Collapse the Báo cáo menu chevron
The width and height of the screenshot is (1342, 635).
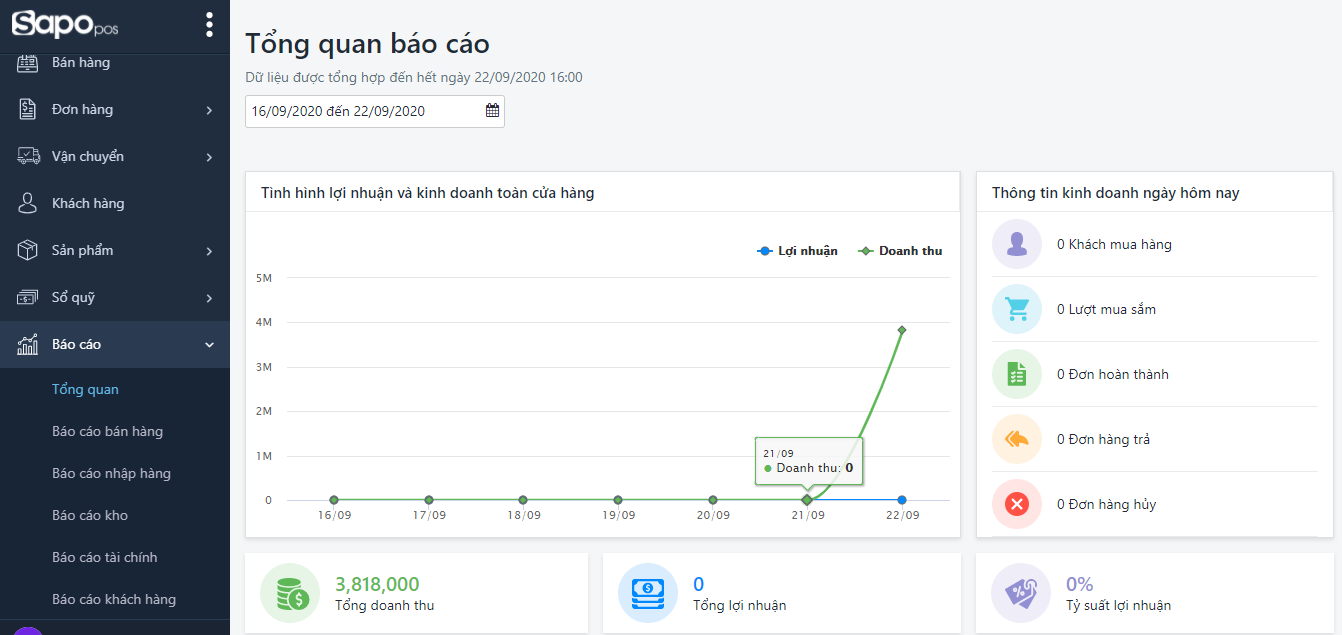click(x=209, y=345)
